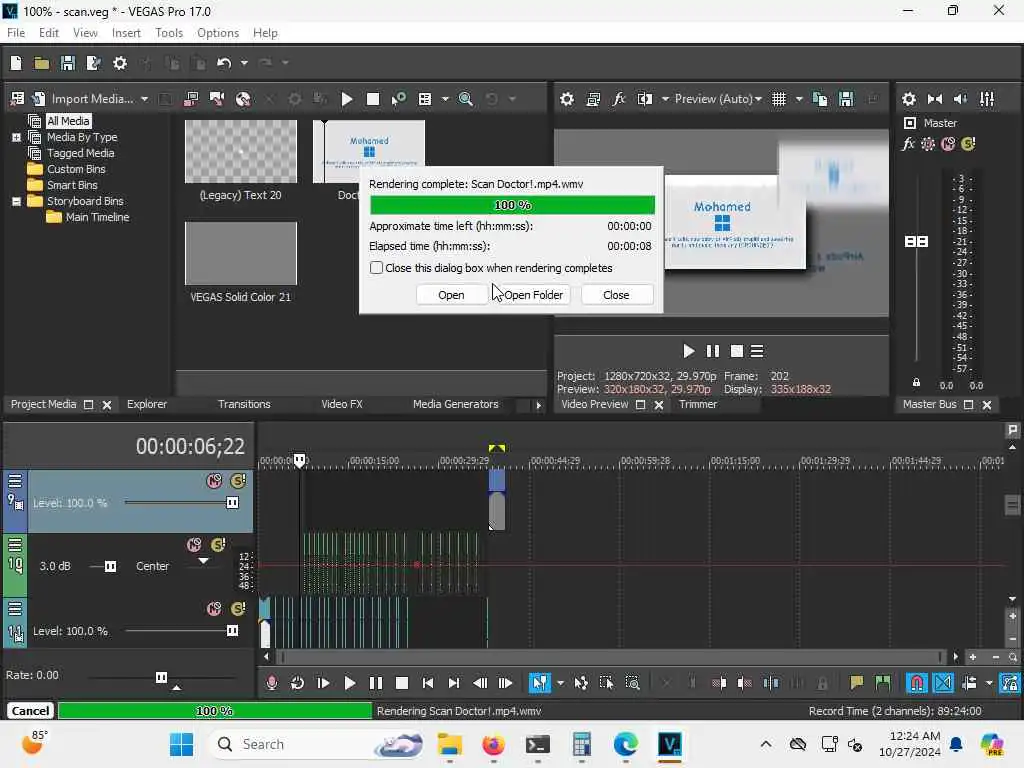Viewport: 1024px width, 768px height.
Task: Toggle Master fader lock icon
Action: point(916,382)
